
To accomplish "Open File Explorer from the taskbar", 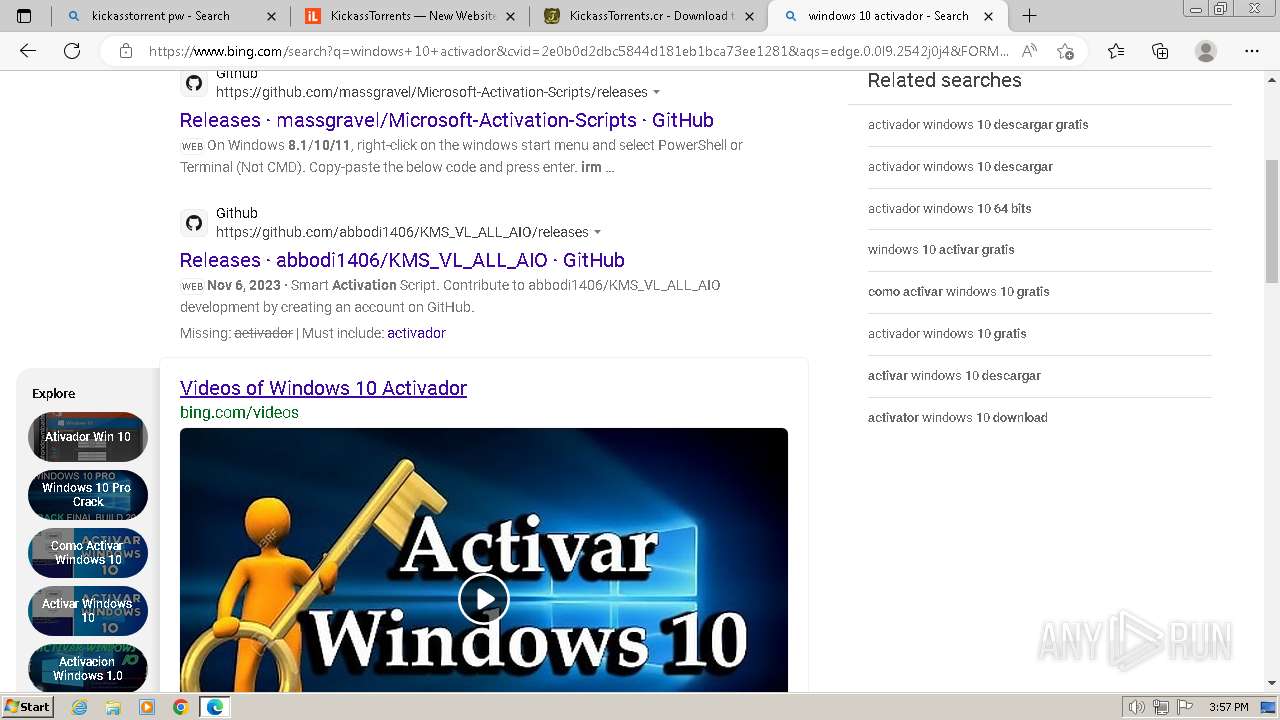I will (x=113, y=707).
